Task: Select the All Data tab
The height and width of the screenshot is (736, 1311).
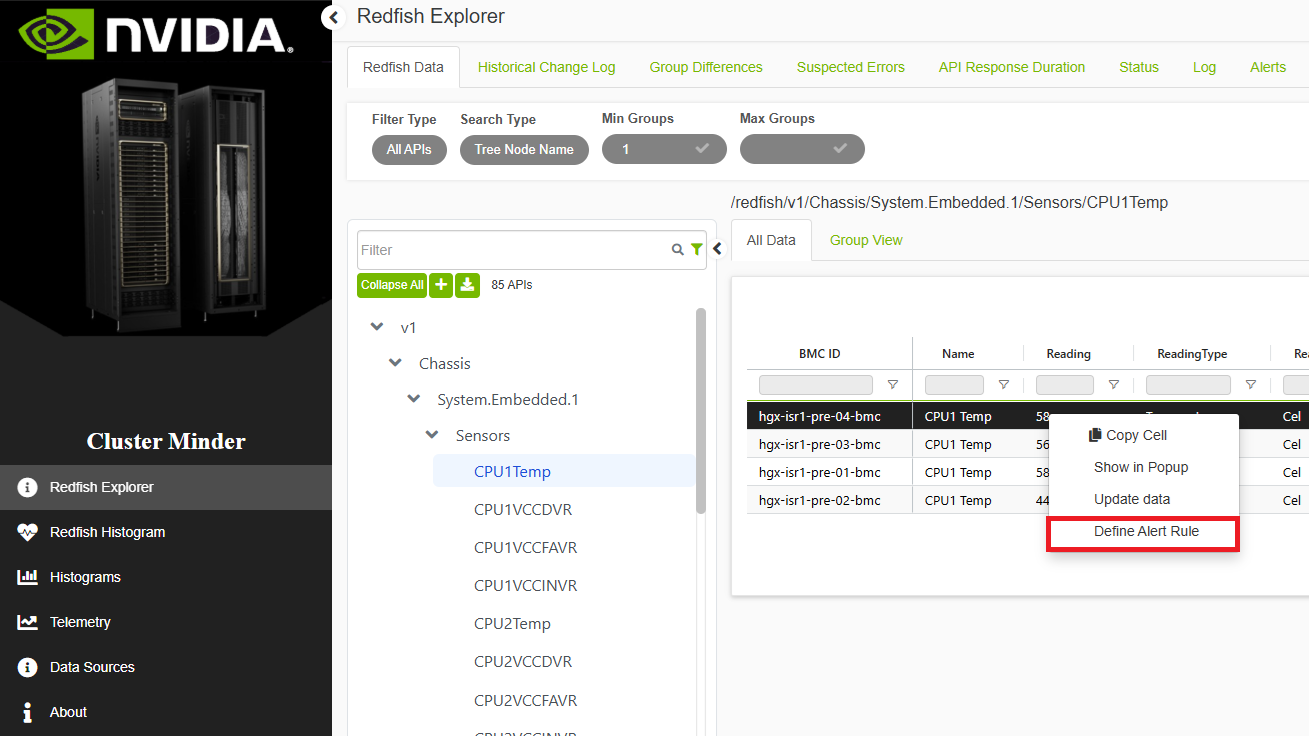Action: pyautogui.click(x=771, y=240)
